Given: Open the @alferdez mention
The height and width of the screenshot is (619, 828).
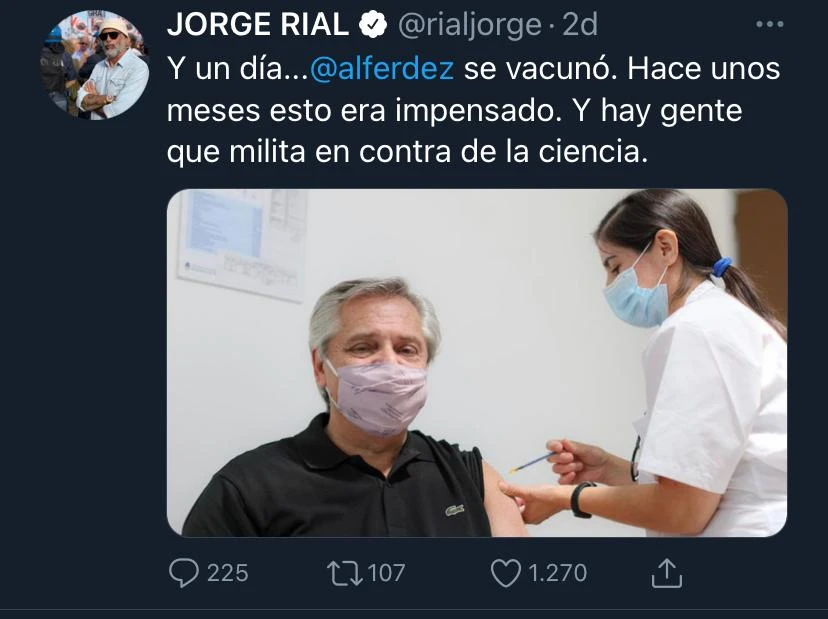Looking at the screenshot, I should click(x=382, y=69).
